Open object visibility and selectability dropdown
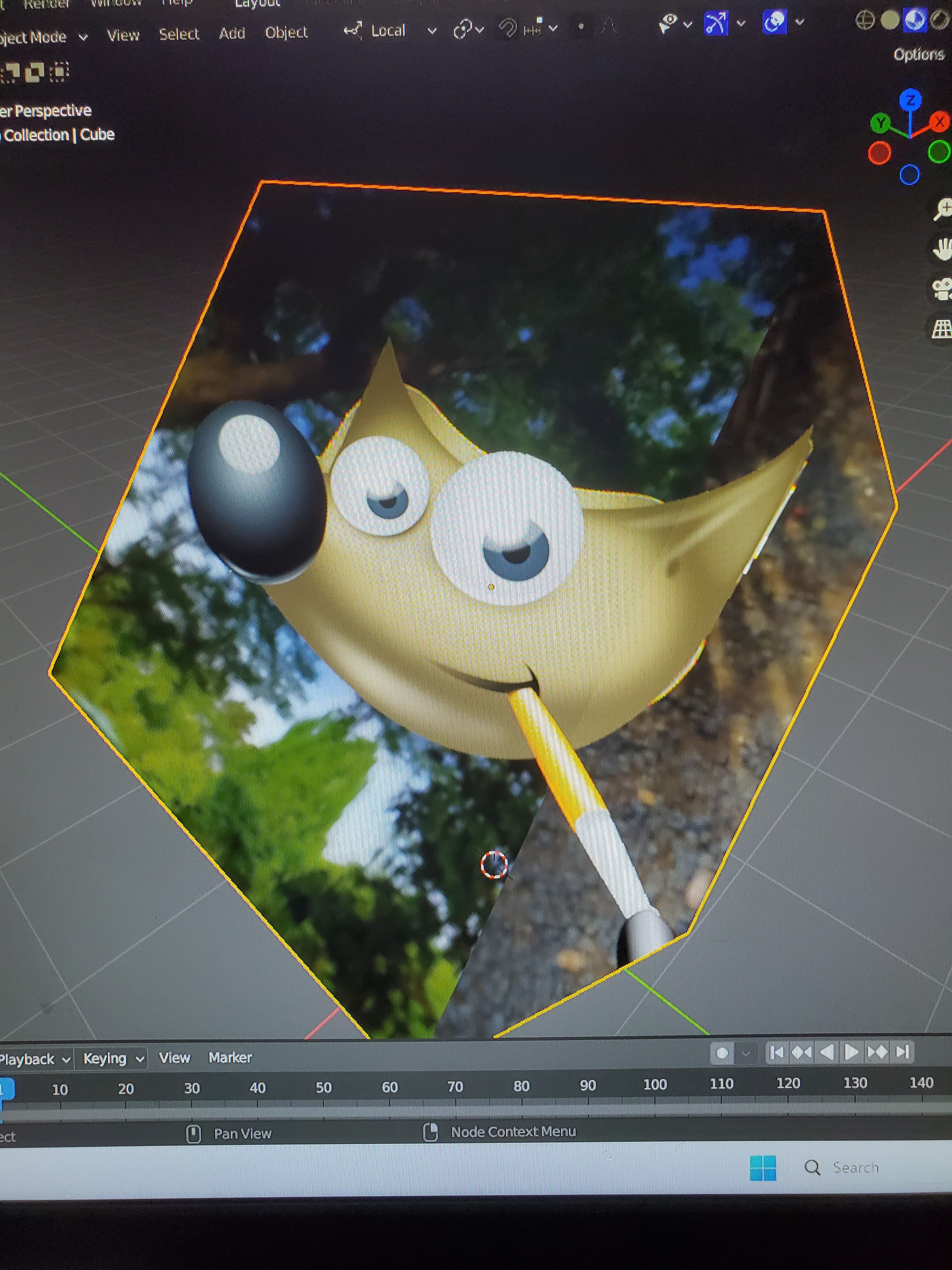Image resolution: width=952 pixels, height=1270 pixels. tap(675, 24)
